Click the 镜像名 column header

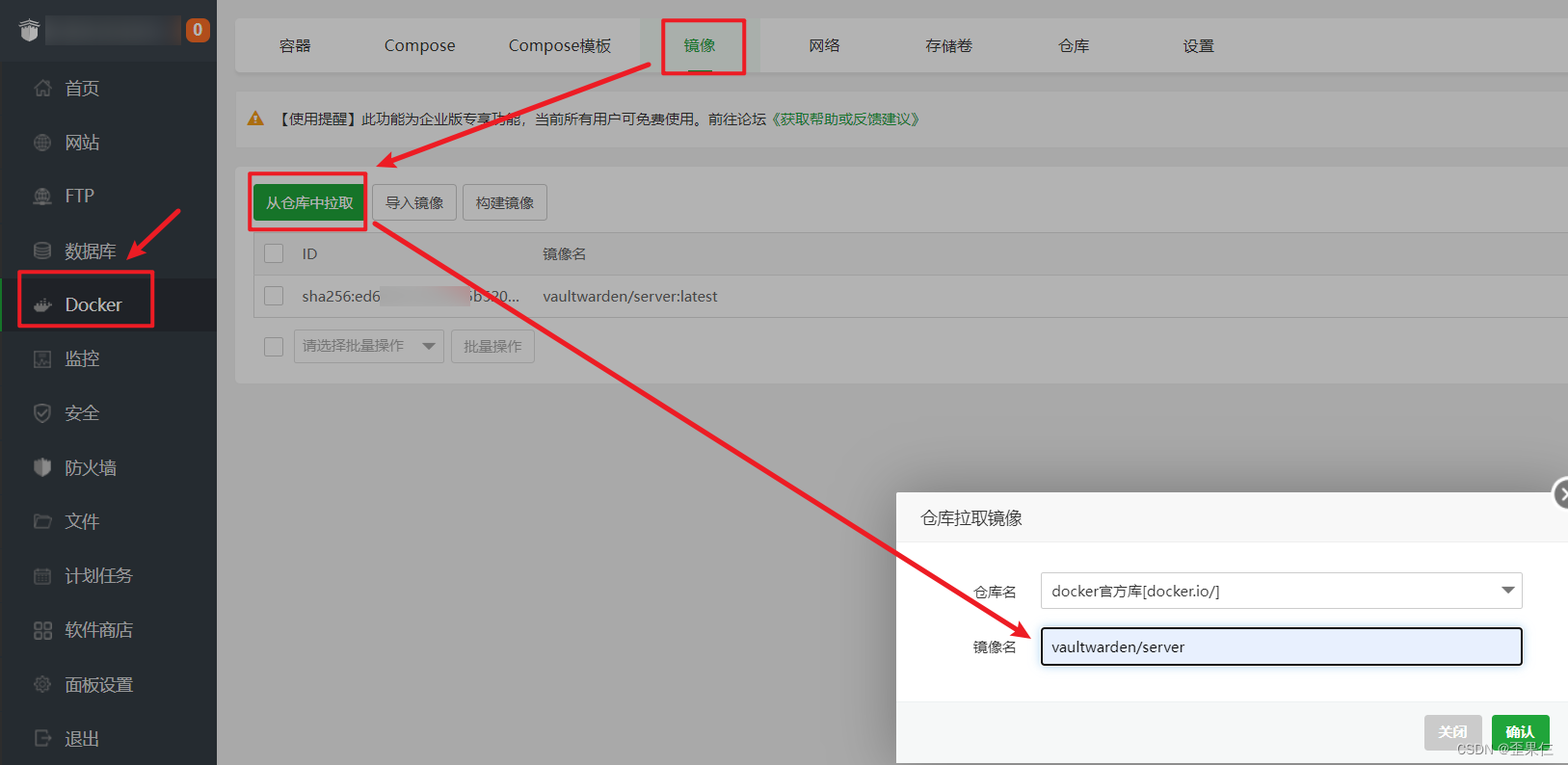(565, 253)
